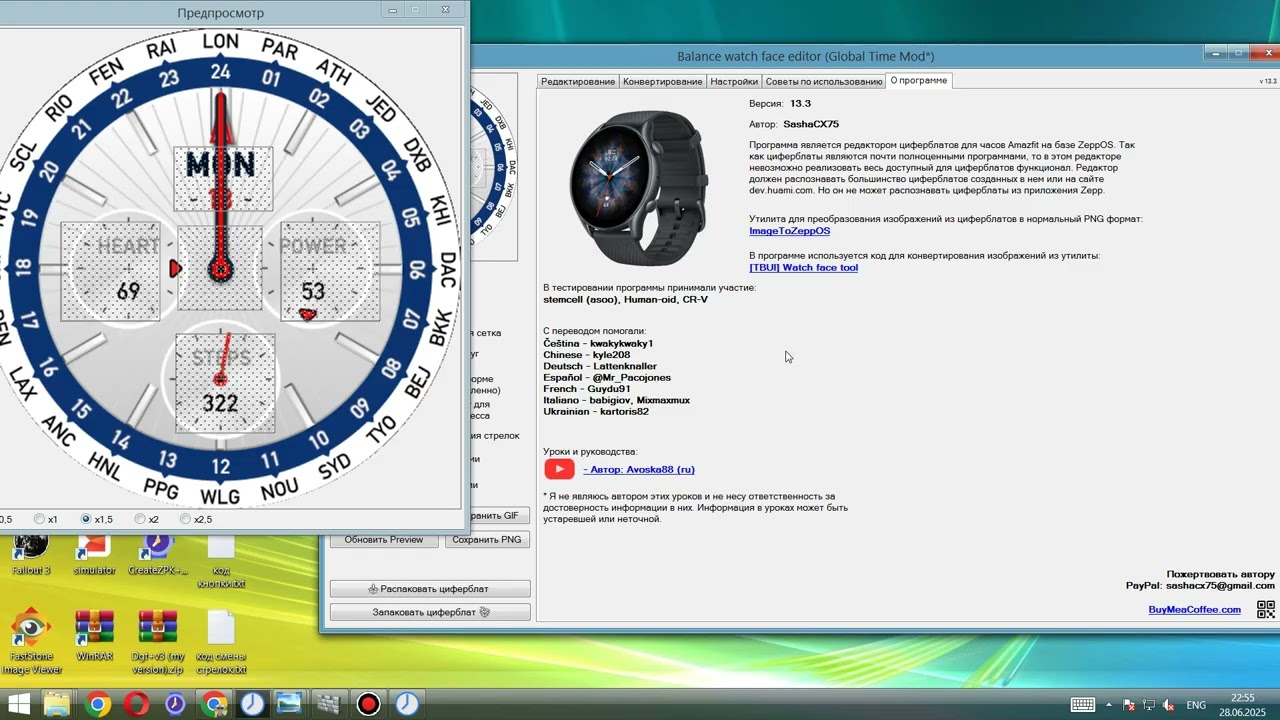Select the WinRAR desktop shortcut
1280x720 pixels.
(x=94, y=635)
